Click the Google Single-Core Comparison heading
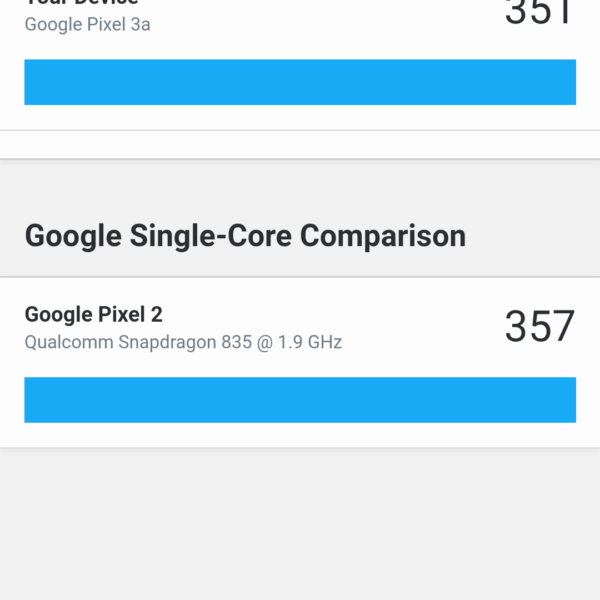 [x=245, y=236]
